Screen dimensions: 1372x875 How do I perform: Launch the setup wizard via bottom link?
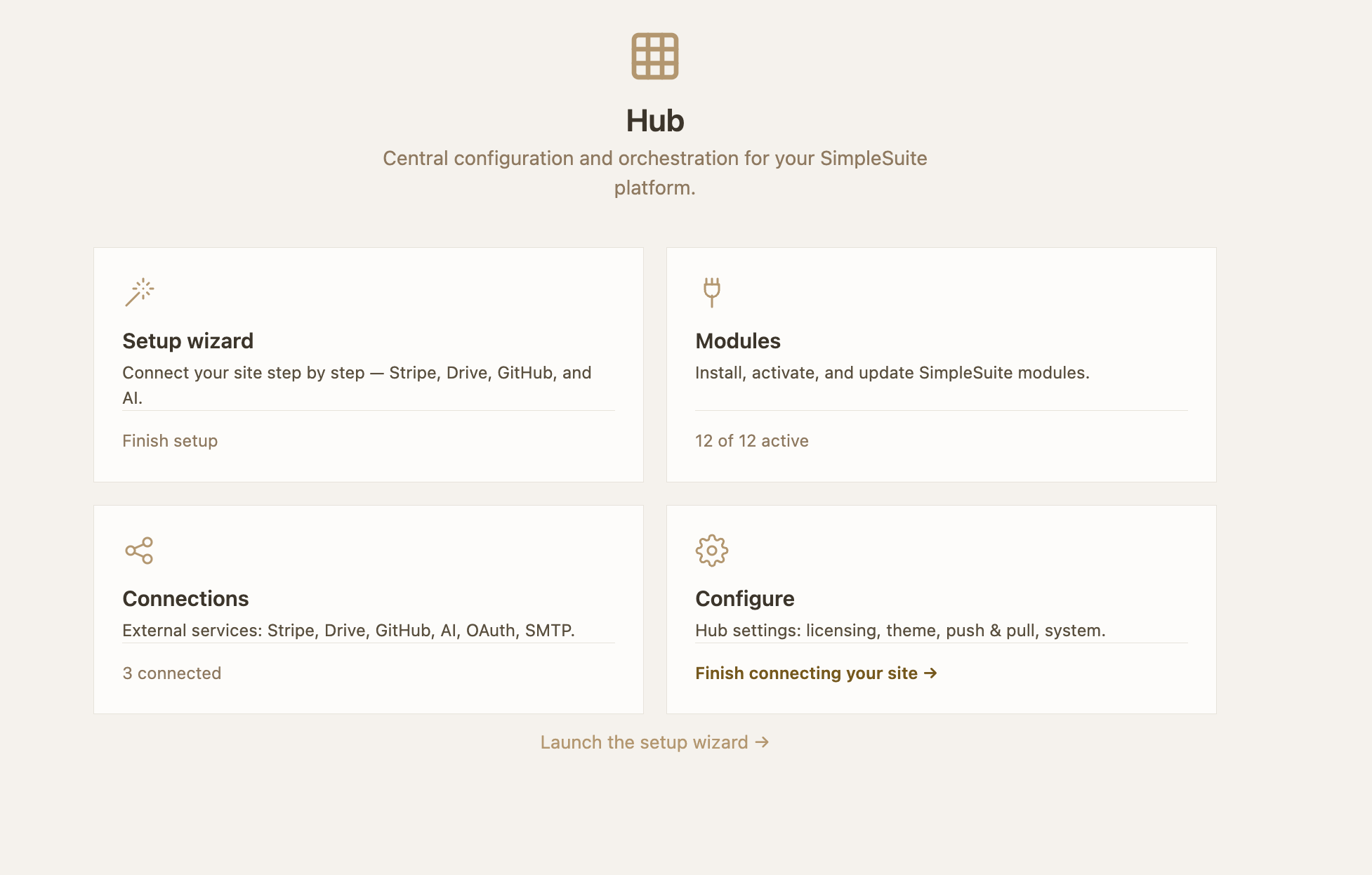click(x=654, y=742)
